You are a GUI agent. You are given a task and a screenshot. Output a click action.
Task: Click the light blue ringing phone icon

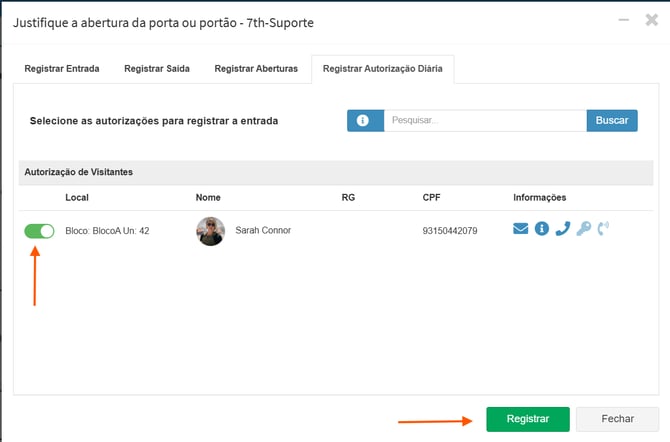tap(603, 229)
